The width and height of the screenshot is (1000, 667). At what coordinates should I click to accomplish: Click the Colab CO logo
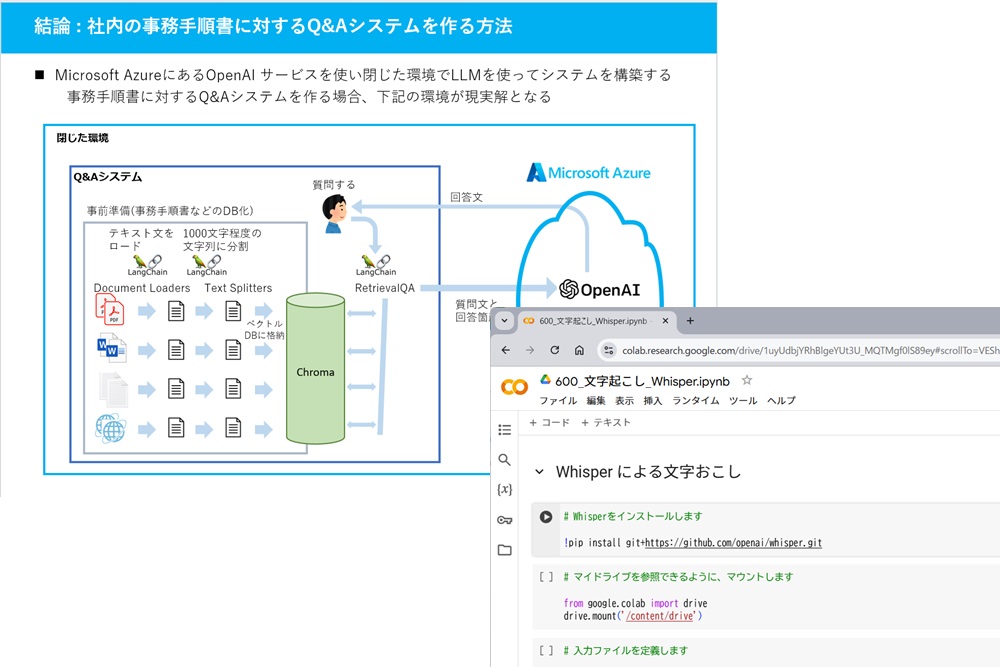(x=514, y=386)
